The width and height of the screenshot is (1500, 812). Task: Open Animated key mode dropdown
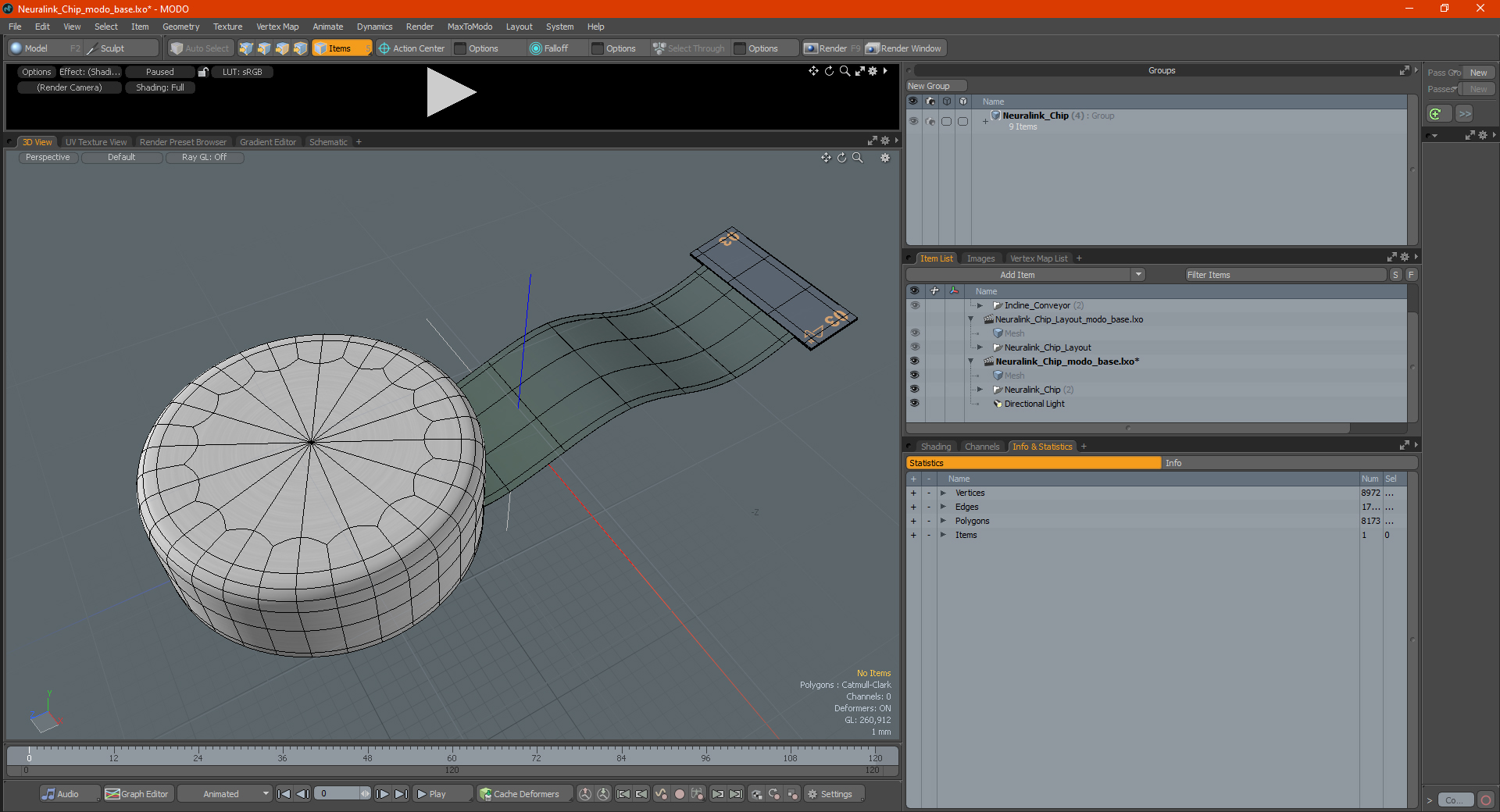click(225, 794)
